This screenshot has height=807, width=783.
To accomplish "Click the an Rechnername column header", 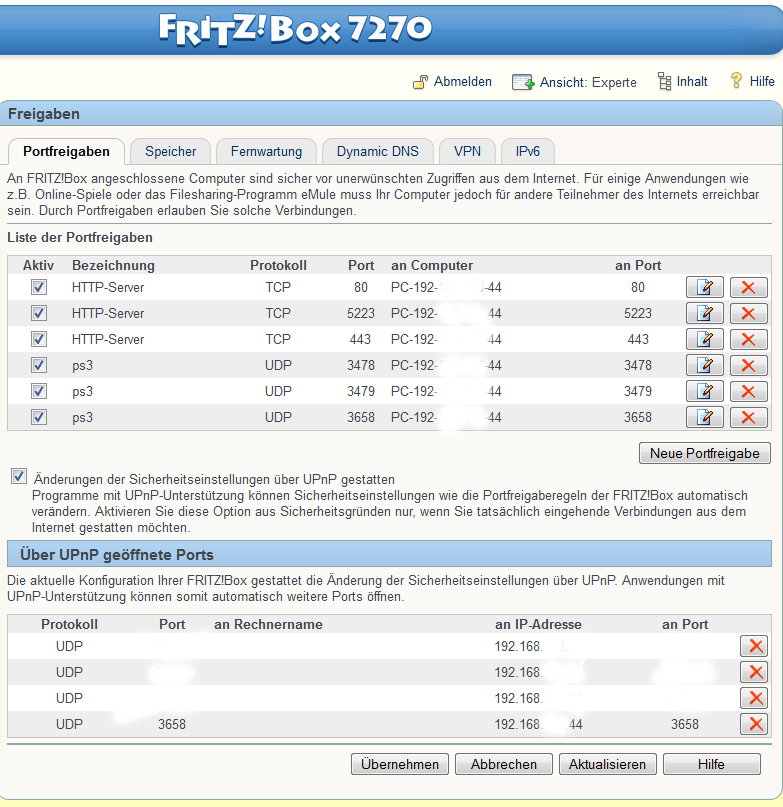I will coord(268,624).
